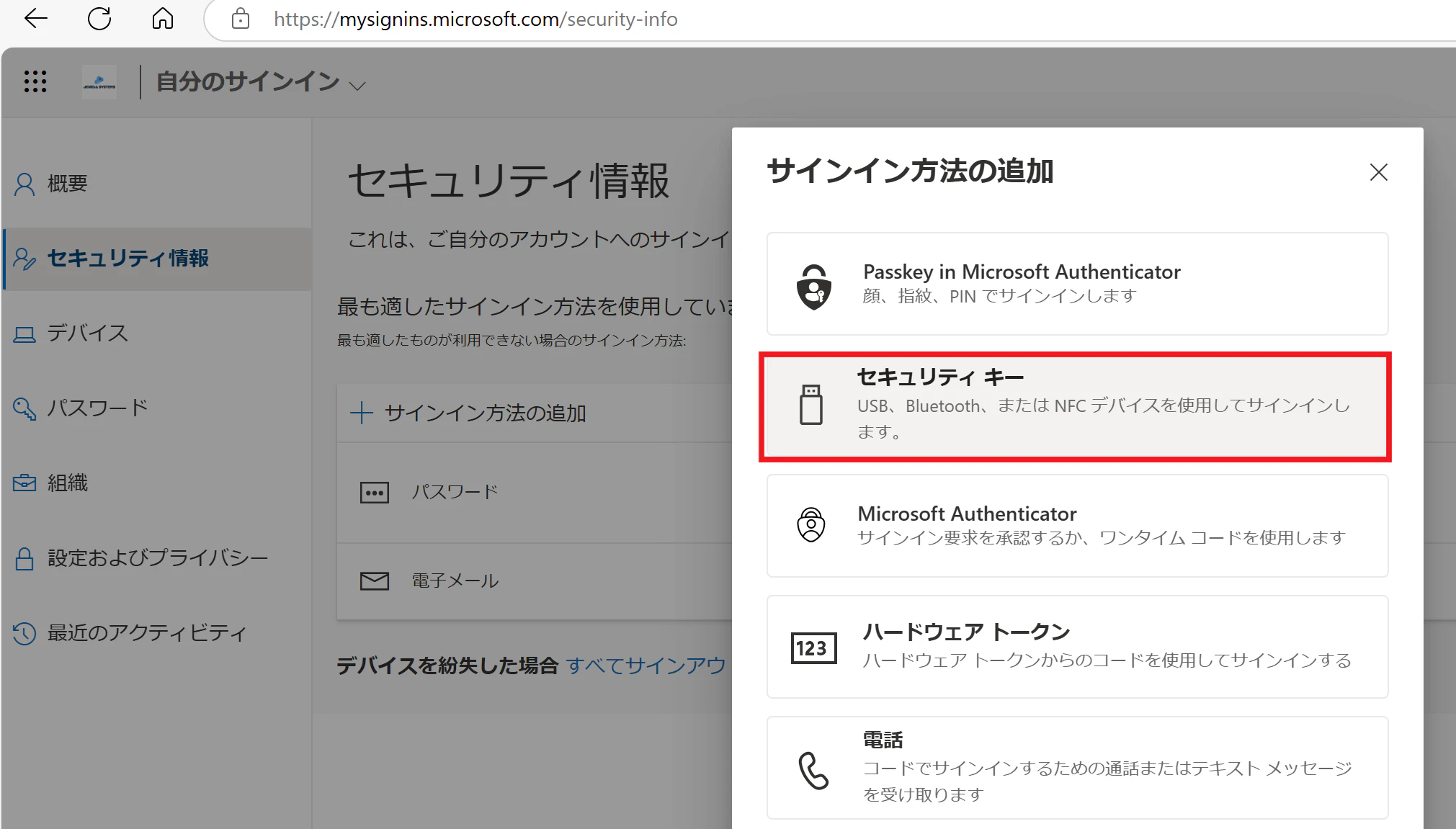Click the 123 hardware token icon
Image resolution: width=1456 pixels, height=829 pixels.
coord(814,648)
